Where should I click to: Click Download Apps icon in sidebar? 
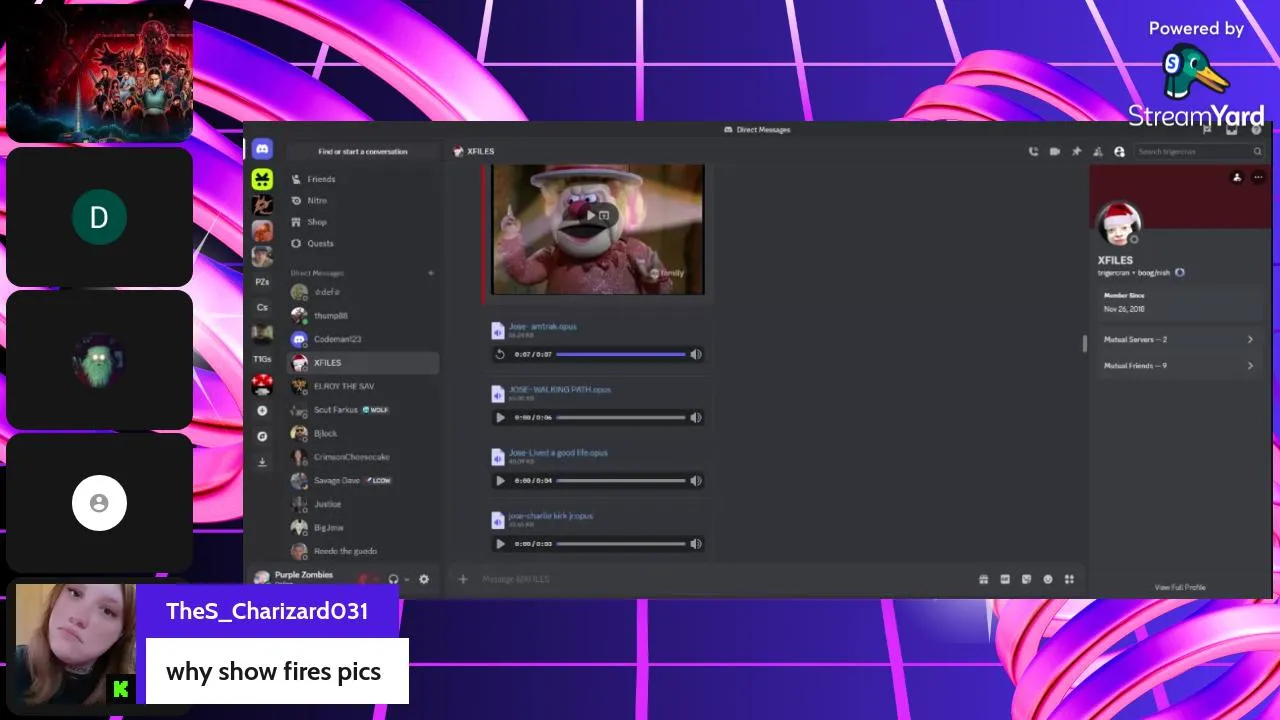click(x=262, y=462)
